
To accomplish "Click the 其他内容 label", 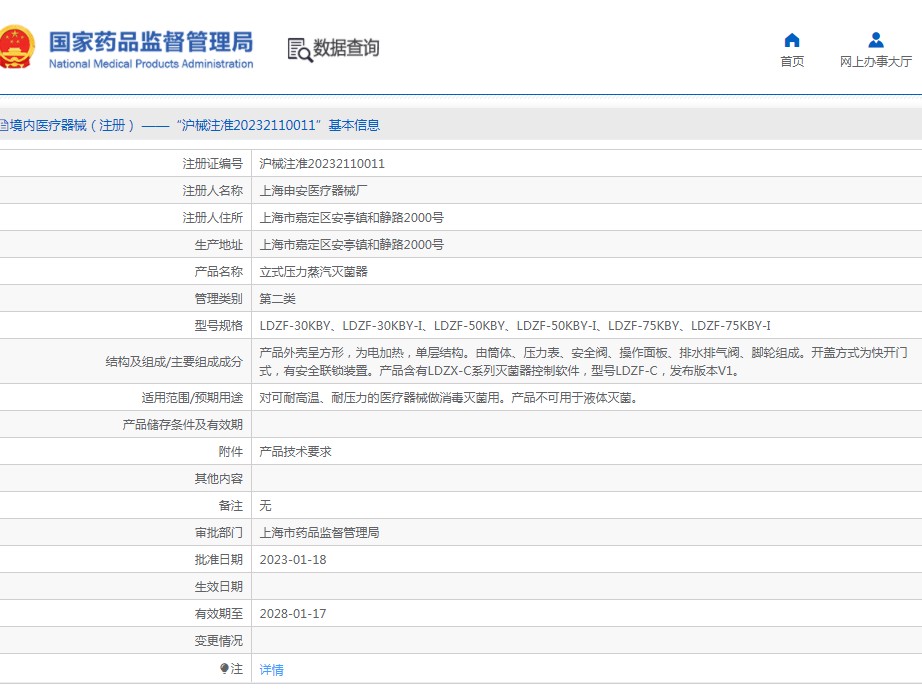I will (x=218, y=479).
